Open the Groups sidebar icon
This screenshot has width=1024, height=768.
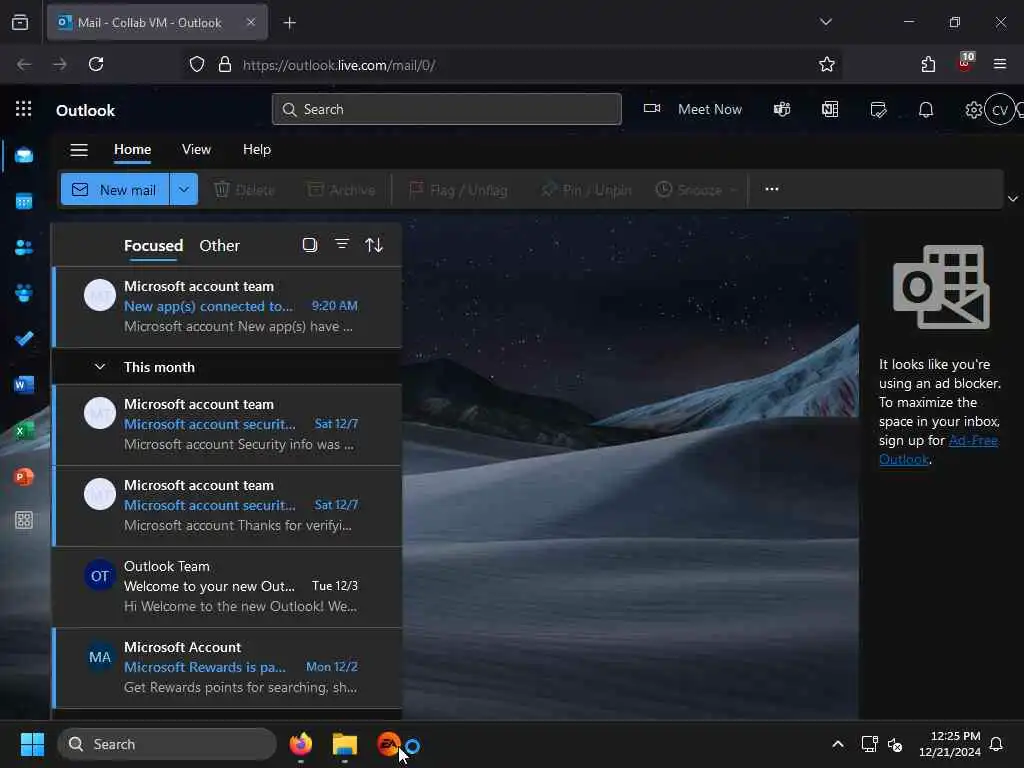click(24, 293)
